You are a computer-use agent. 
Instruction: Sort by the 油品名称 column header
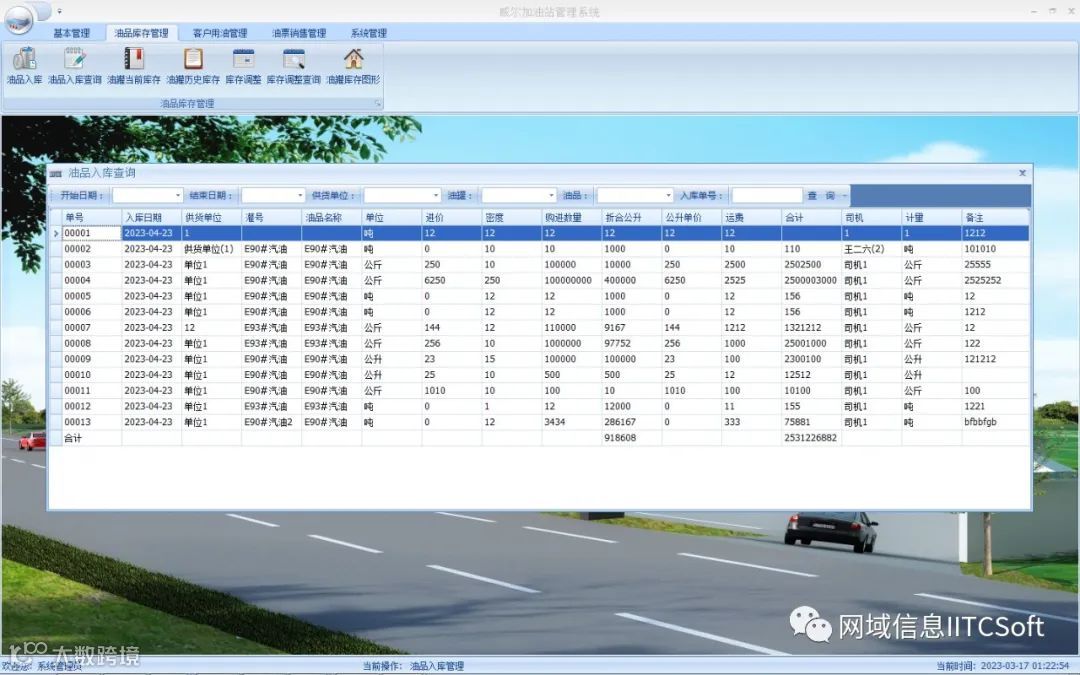(x=331, y=218)
